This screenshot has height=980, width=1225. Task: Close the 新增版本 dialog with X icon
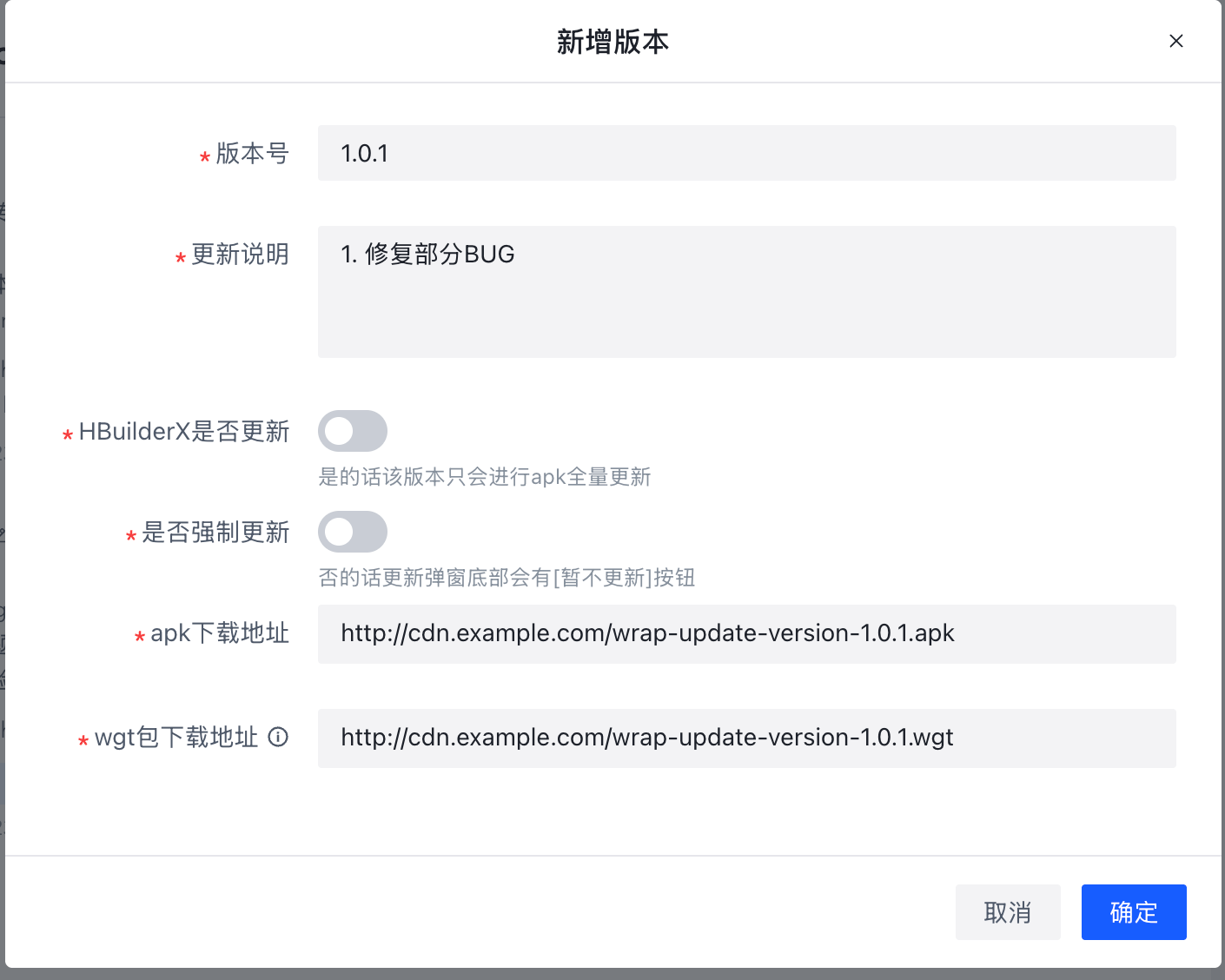click(1176, 41)
